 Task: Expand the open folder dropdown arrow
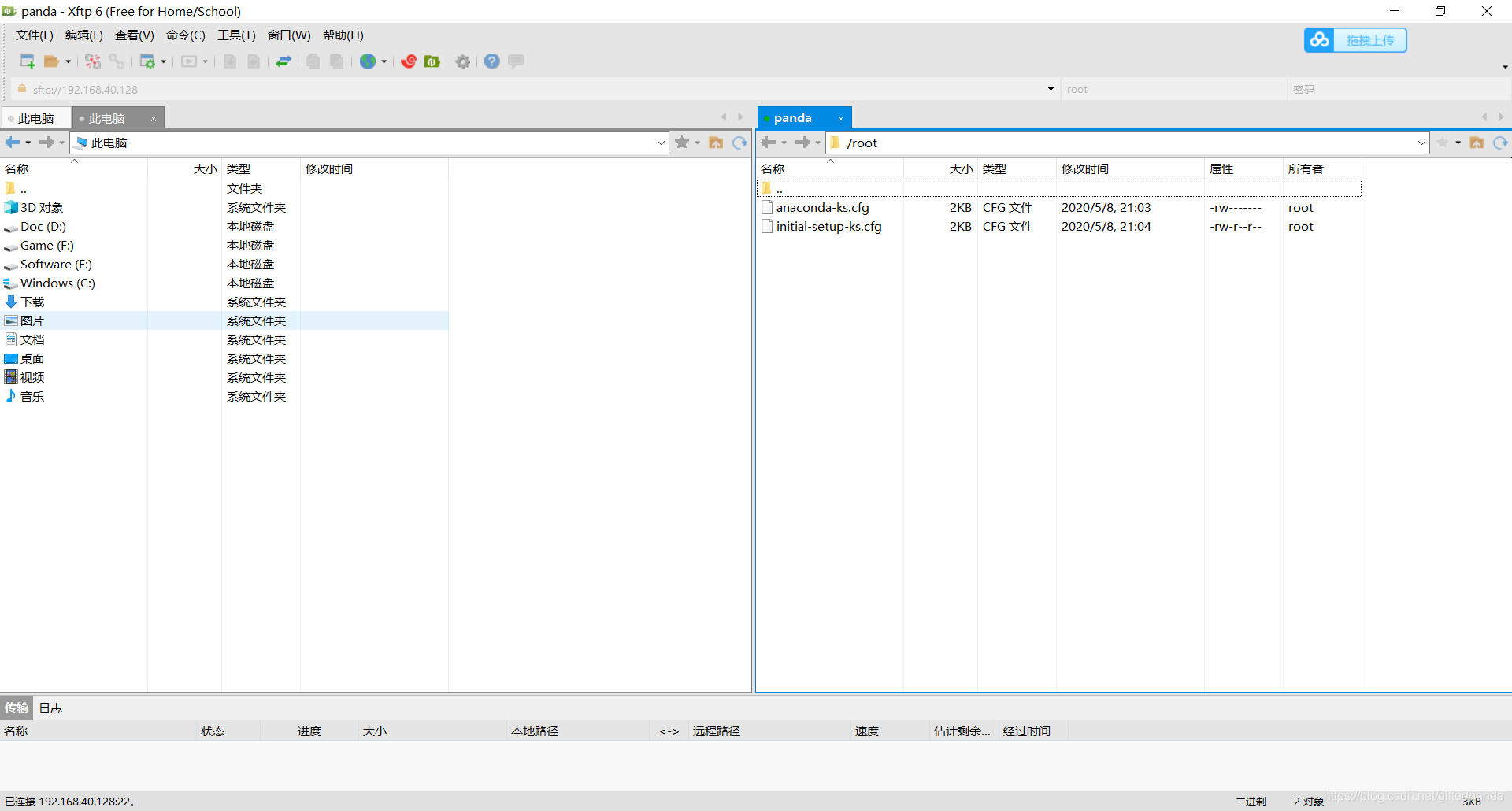pos(67,61)
